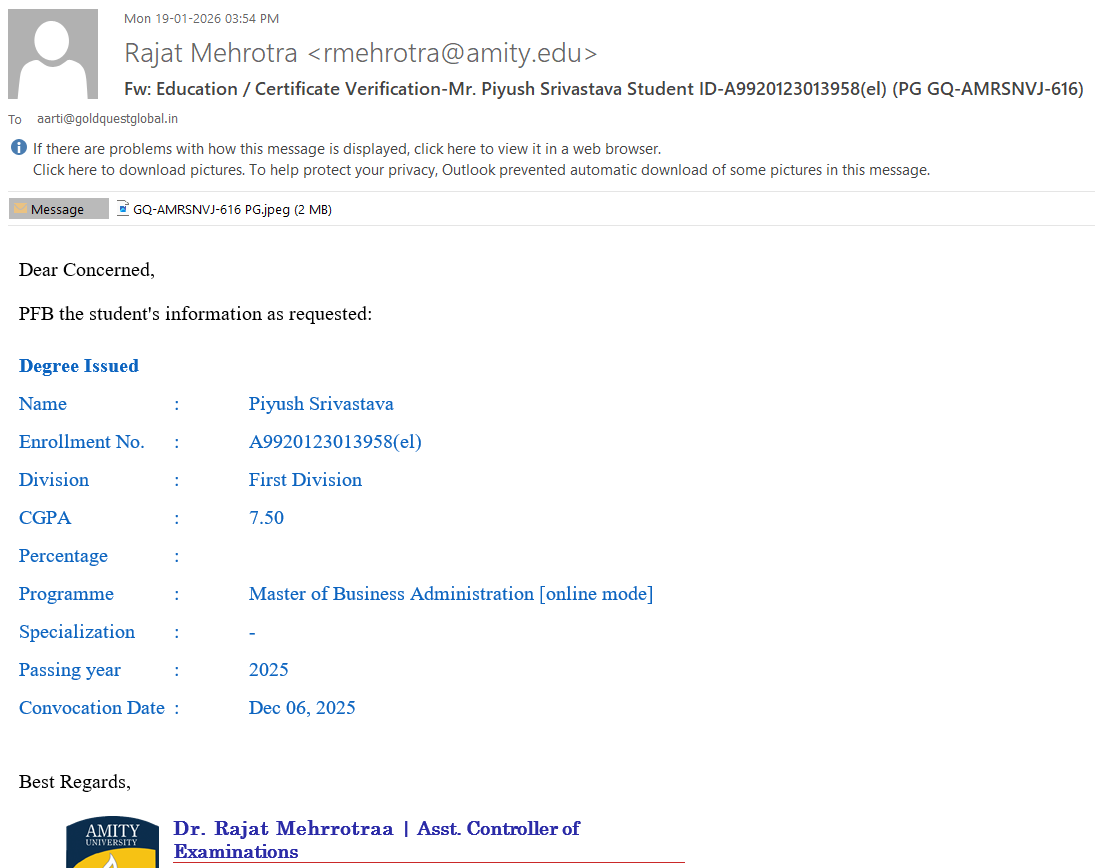Click the received date Mon 19-01-2026
1095x868 pixels.
pos(201,18)
